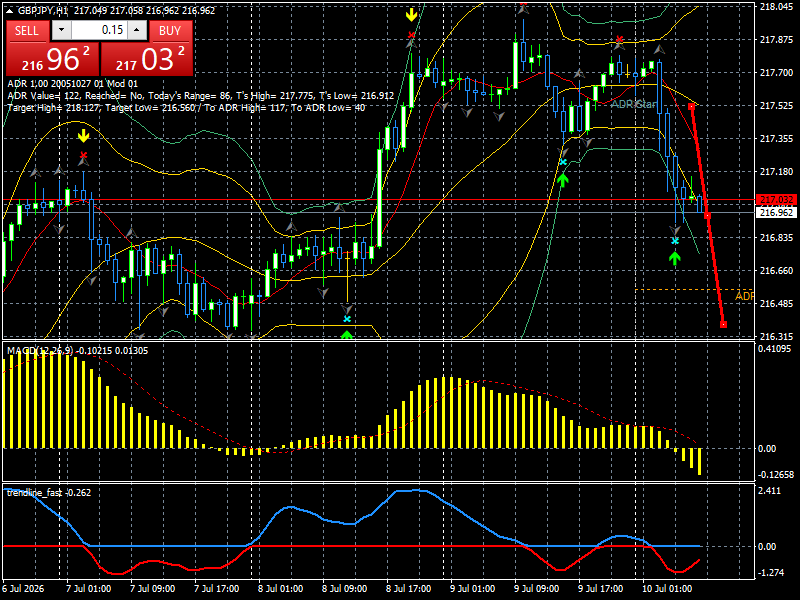800x600 pixels.
Task: Increase lot size with the up arrow
Action: click(137, 30)
